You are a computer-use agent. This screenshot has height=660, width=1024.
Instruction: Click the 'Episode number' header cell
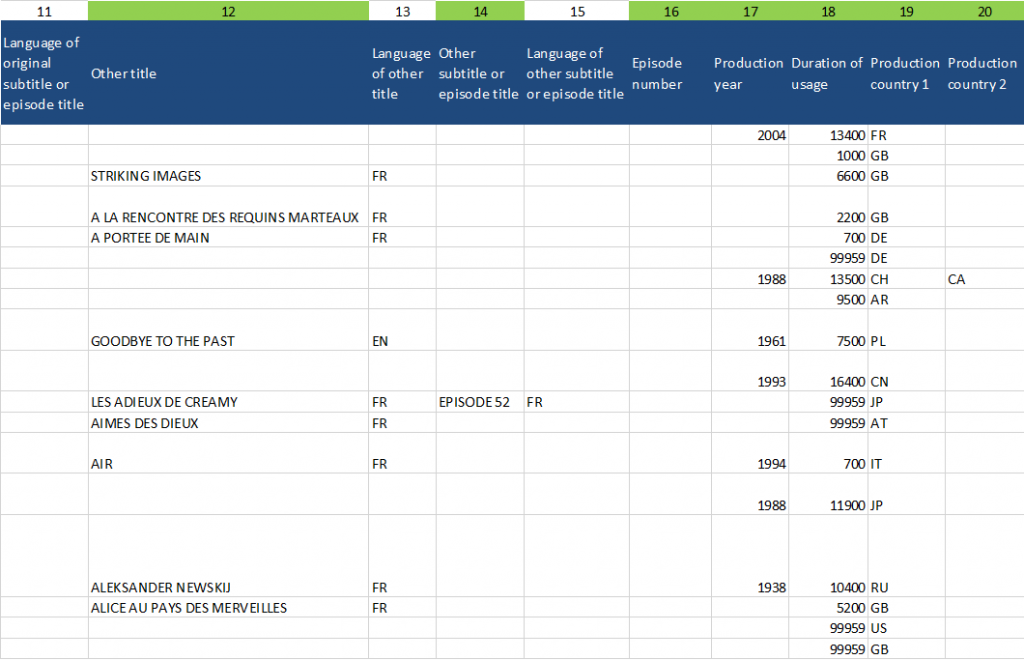tap(670, 73)
